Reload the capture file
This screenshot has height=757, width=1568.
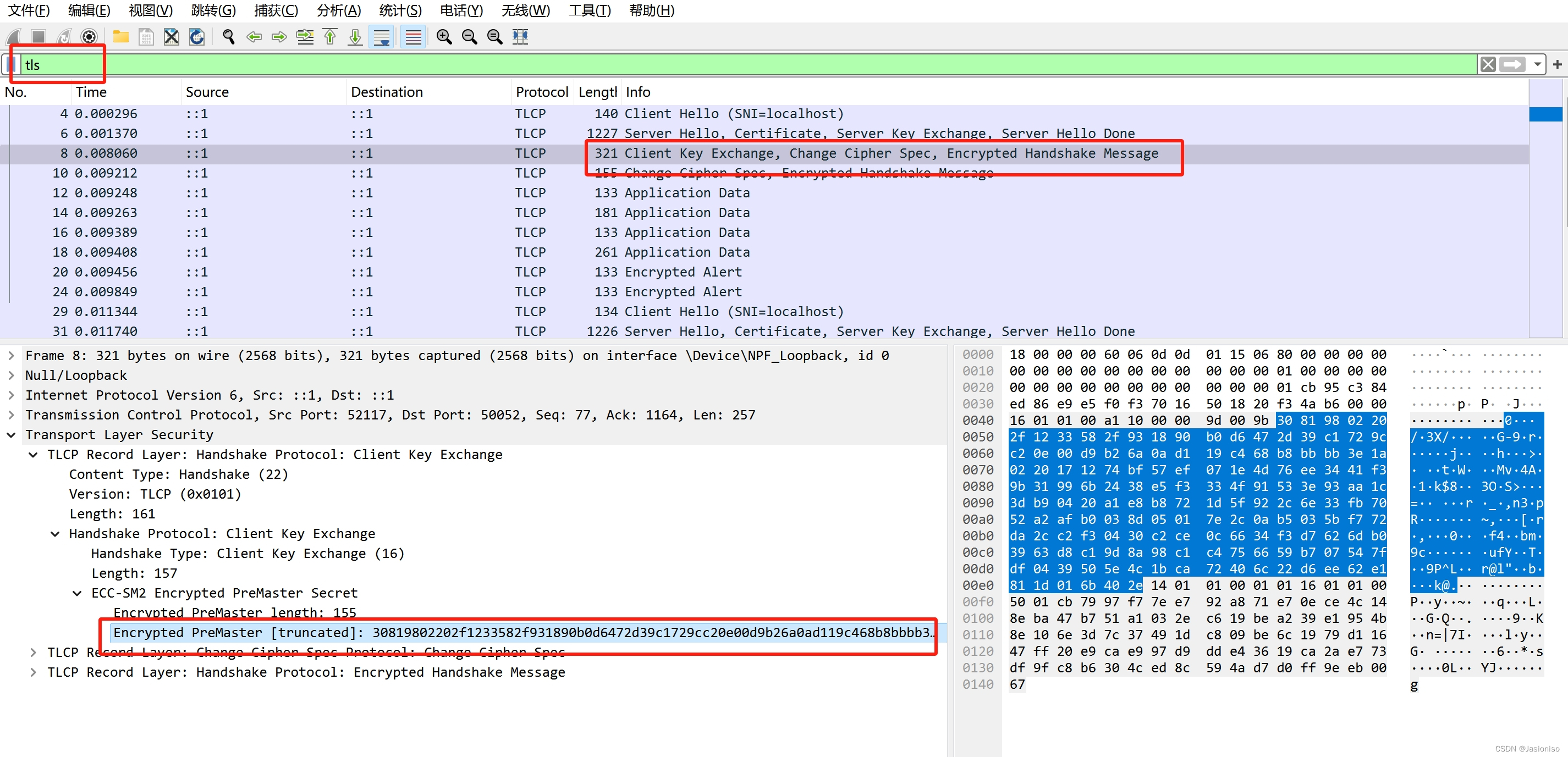pyautogui.click(x=196, y=37)
